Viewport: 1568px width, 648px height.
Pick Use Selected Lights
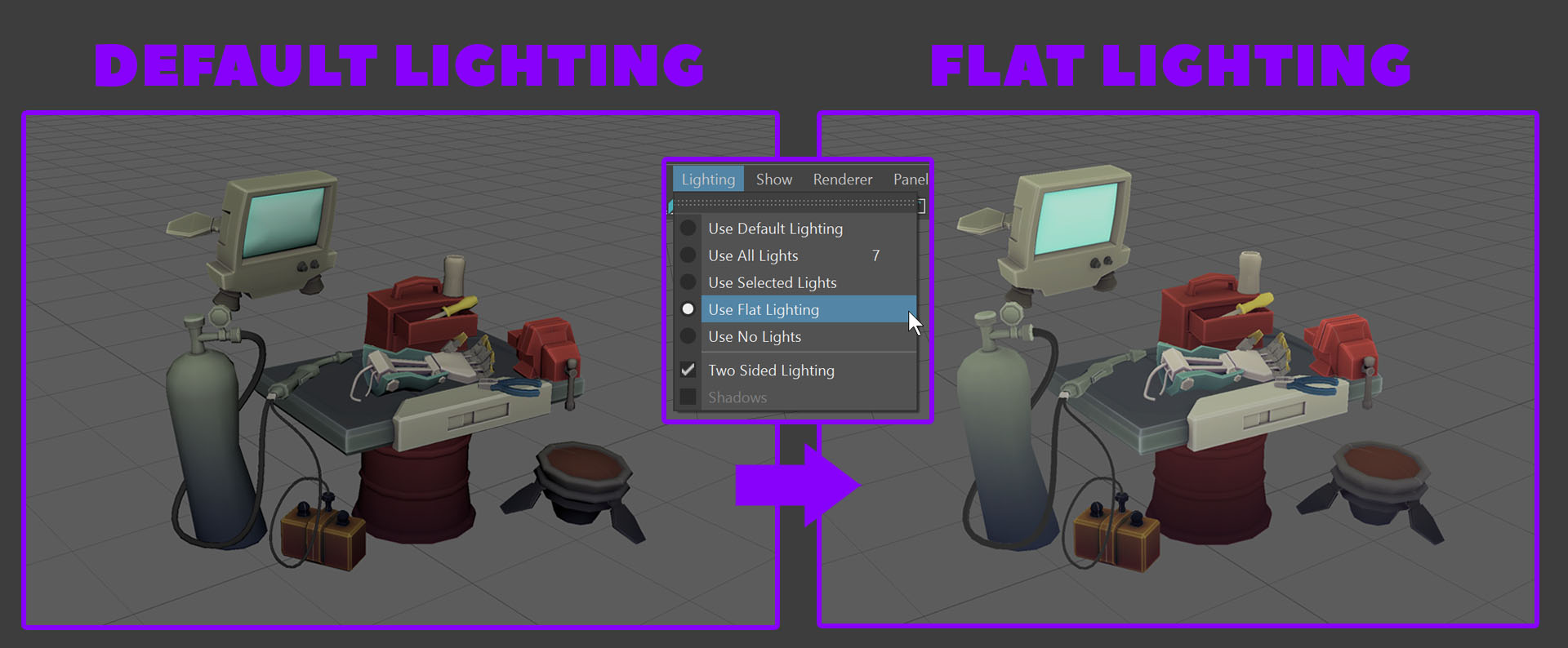coord(772,282)
